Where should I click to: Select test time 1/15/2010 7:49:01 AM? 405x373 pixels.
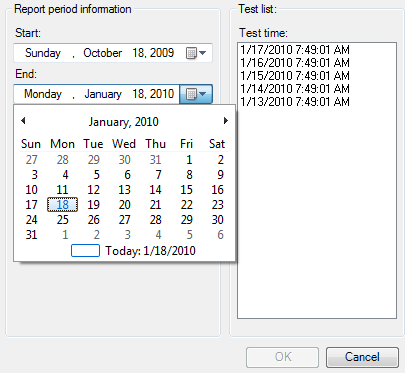coord(295,76)
